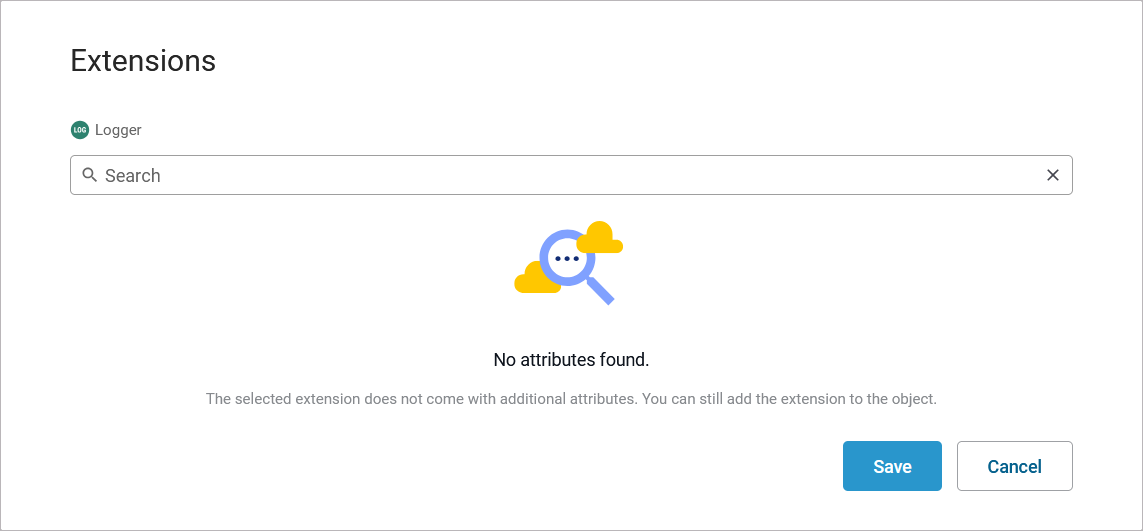Viewport: 1143px width, 531px height.
Task: Click the lower-left yellow cloud graphic
Action: tap(534, 280)
